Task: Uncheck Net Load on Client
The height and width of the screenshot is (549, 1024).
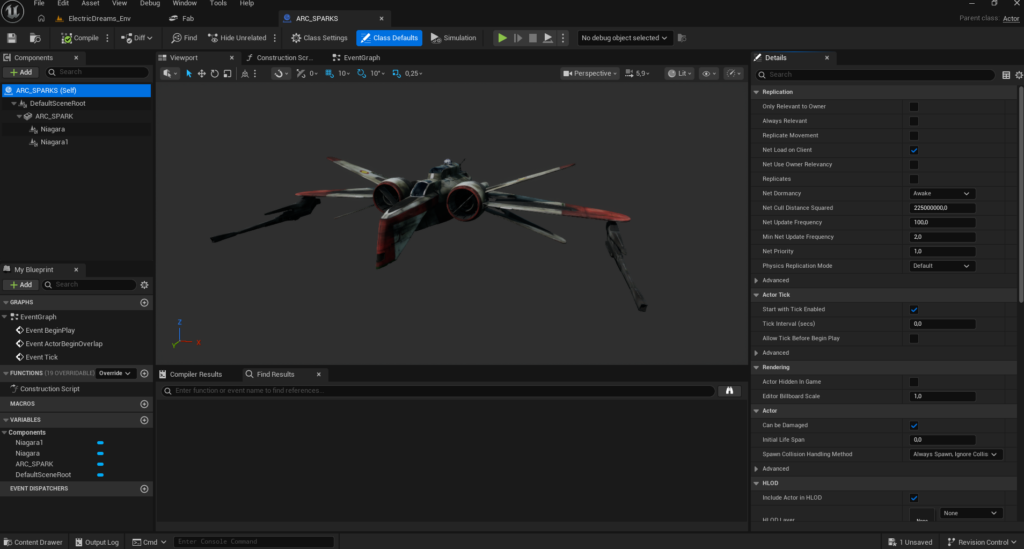Action: [914, 150]
